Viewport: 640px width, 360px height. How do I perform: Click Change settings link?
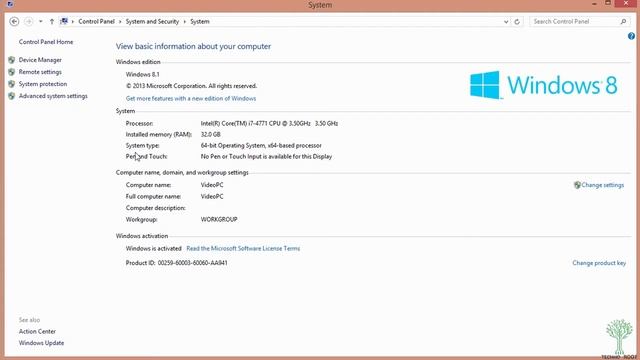602,185
